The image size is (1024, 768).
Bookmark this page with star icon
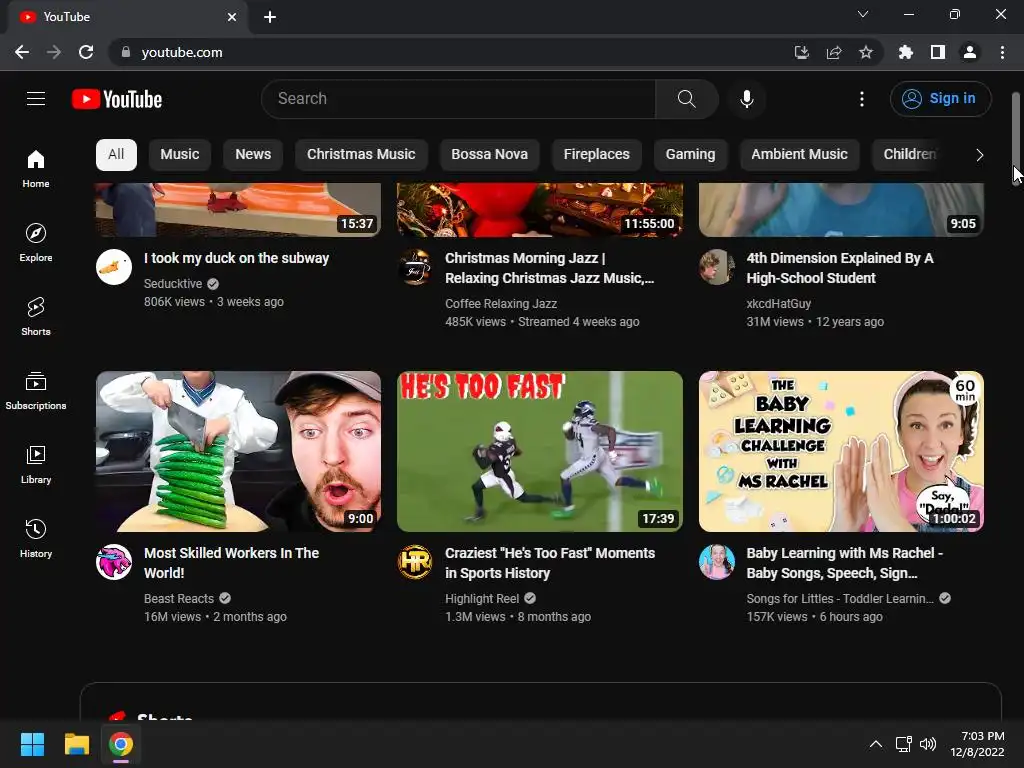[866, 52]
